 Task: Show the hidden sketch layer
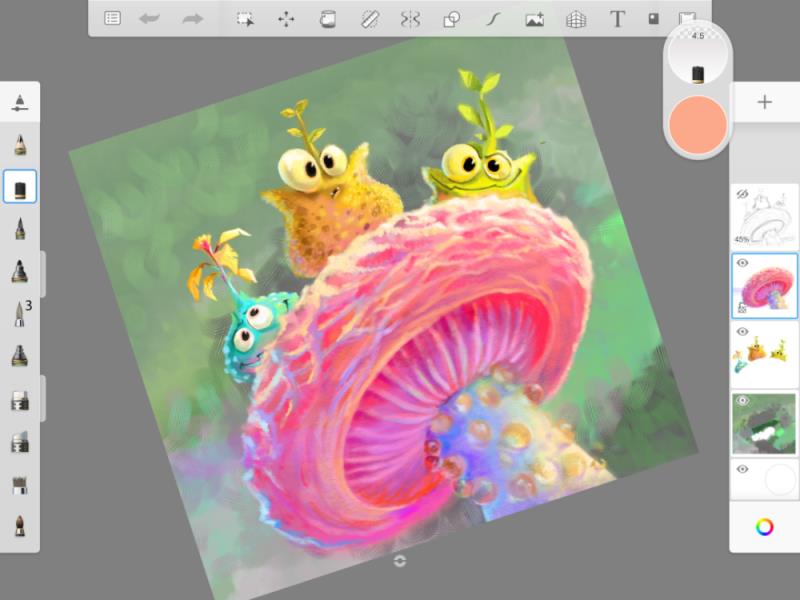(742, 194)
